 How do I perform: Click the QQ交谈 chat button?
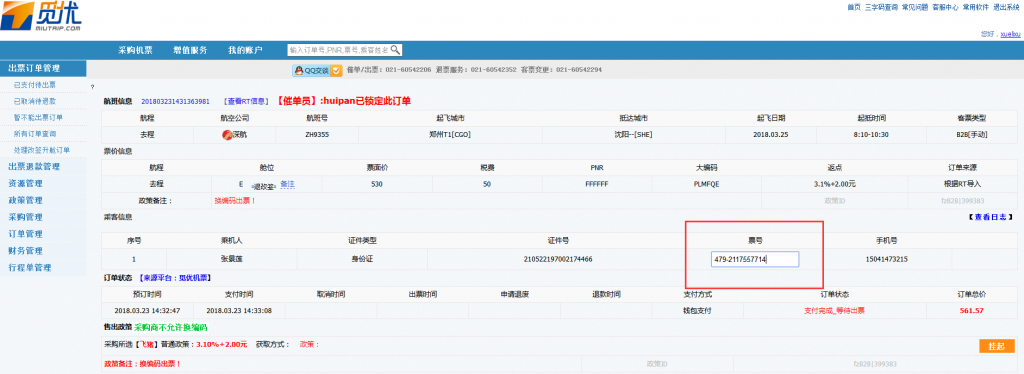[x=317, y=70]
